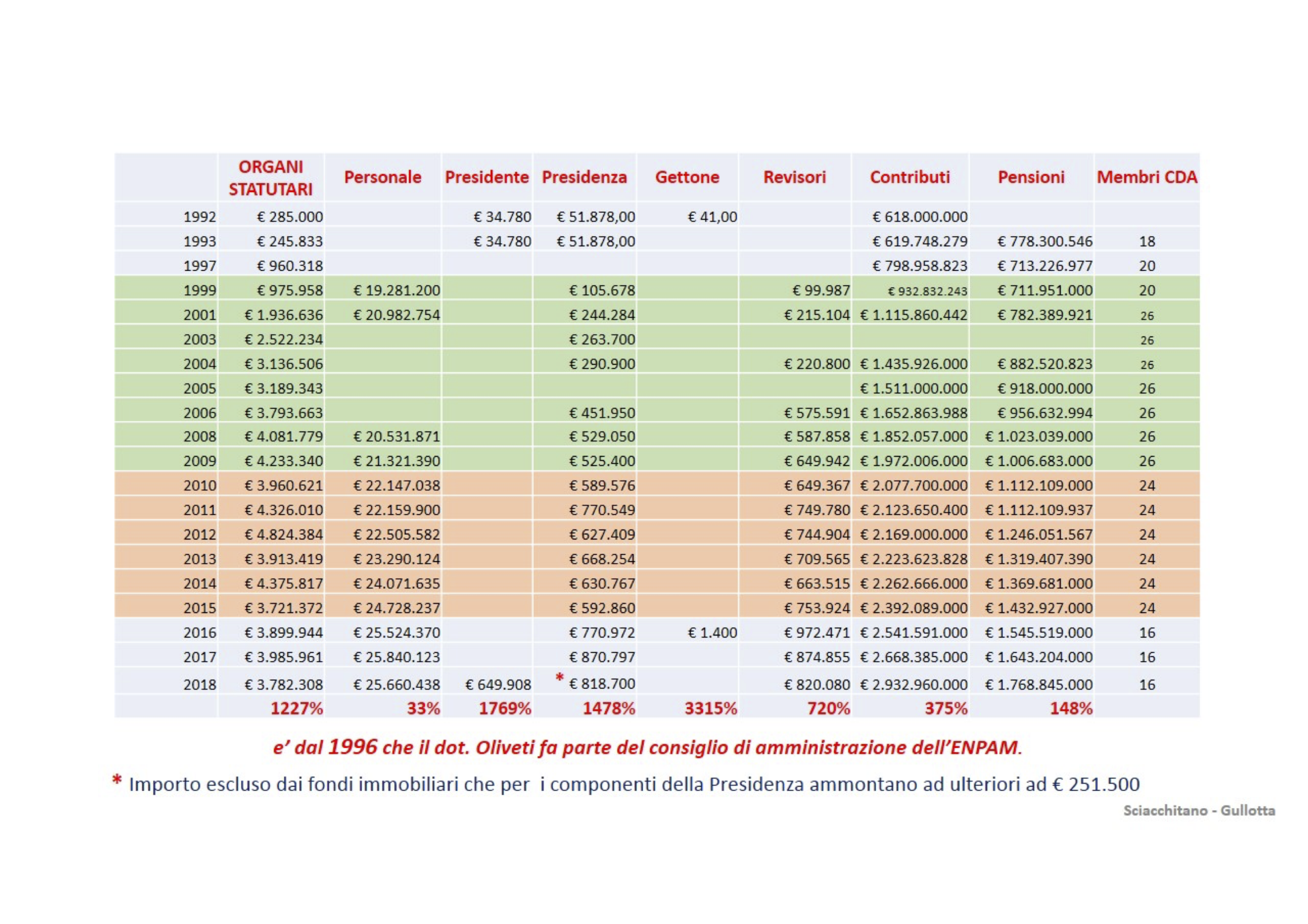
Task: Click the Presidenza column header
Action: pyautogui.click(x=584, y=177)
